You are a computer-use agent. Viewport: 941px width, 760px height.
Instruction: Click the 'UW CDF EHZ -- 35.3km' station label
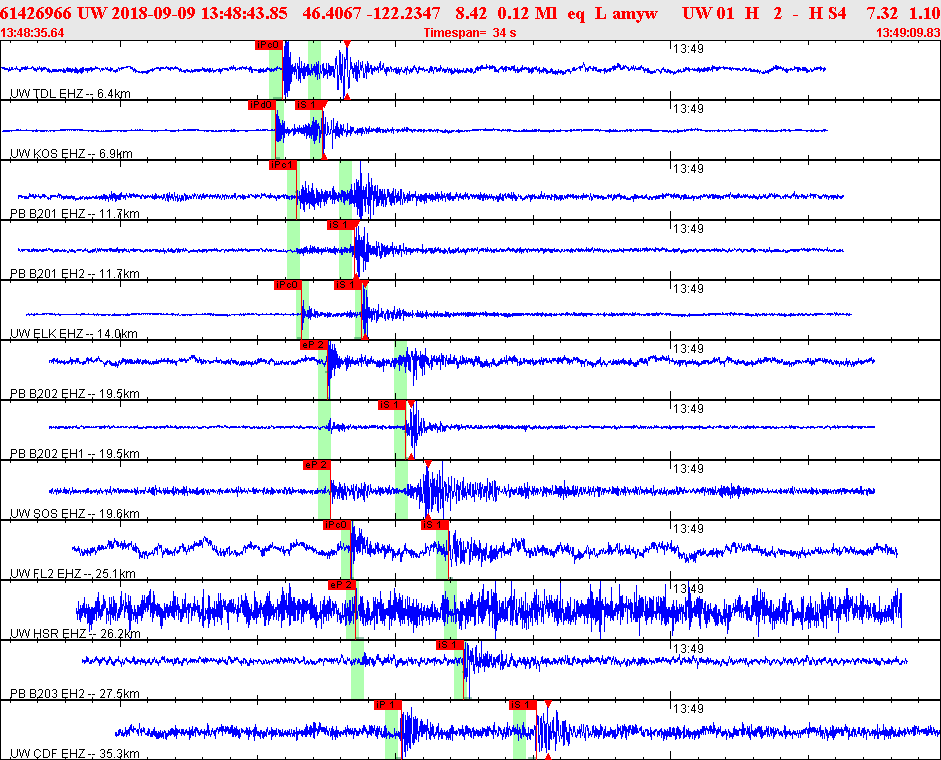point(75,754)
